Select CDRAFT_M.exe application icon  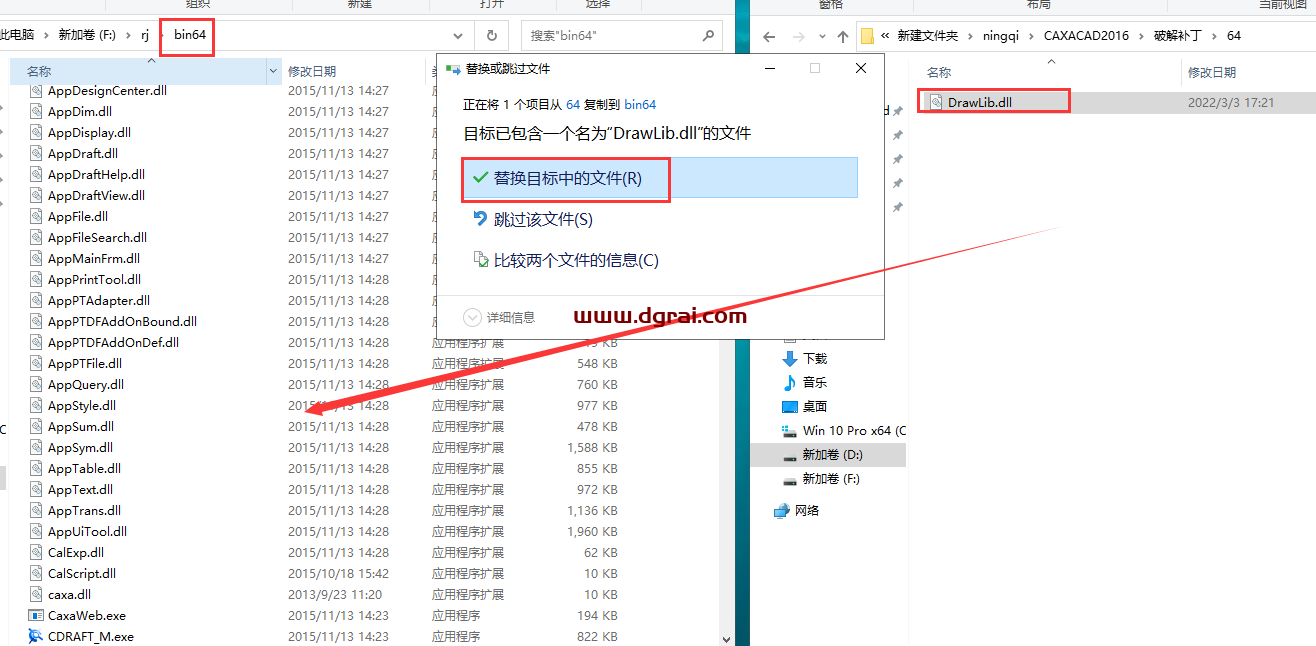tap(37, 636)
